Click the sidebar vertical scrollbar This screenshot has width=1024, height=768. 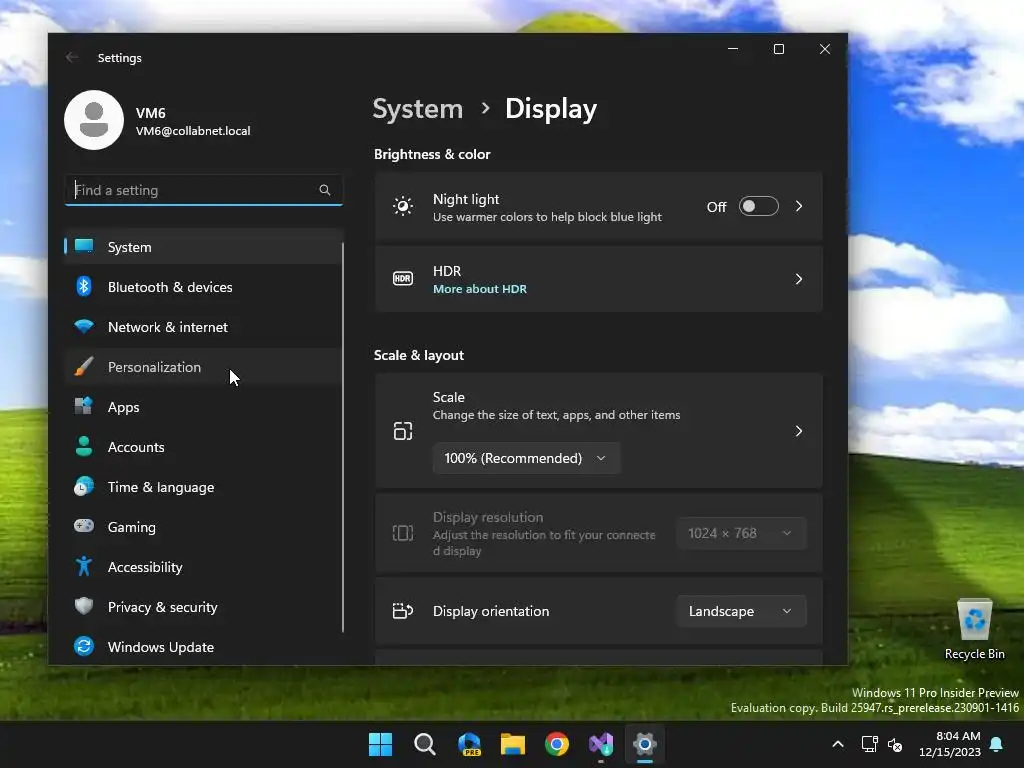click(343, 437)
